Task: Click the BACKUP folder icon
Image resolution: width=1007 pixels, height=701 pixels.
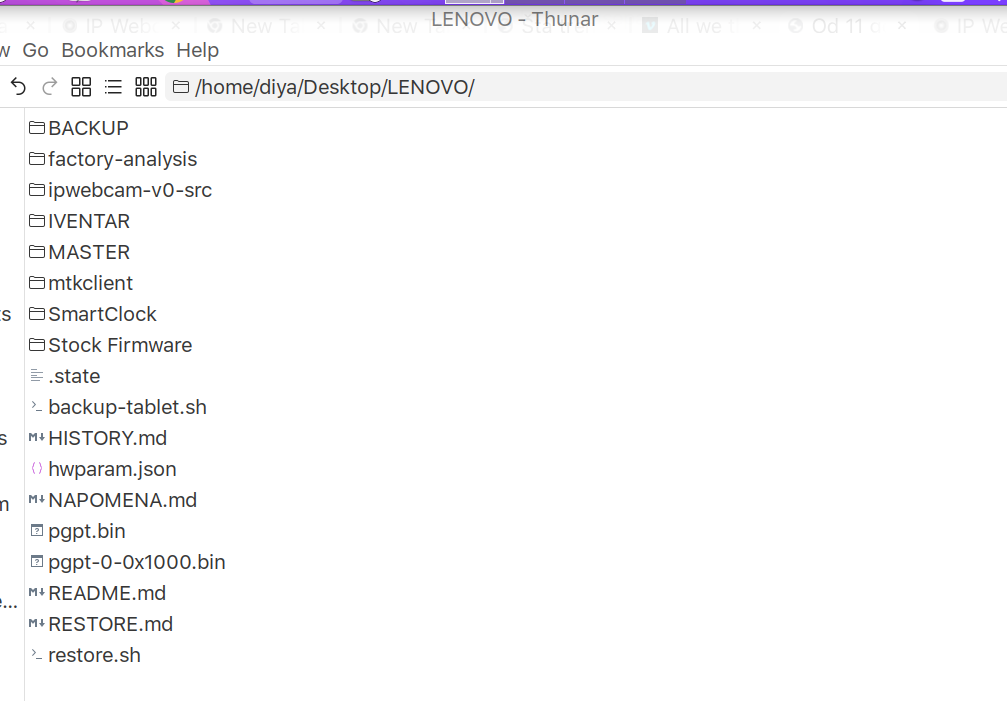Action: point(37,128)
